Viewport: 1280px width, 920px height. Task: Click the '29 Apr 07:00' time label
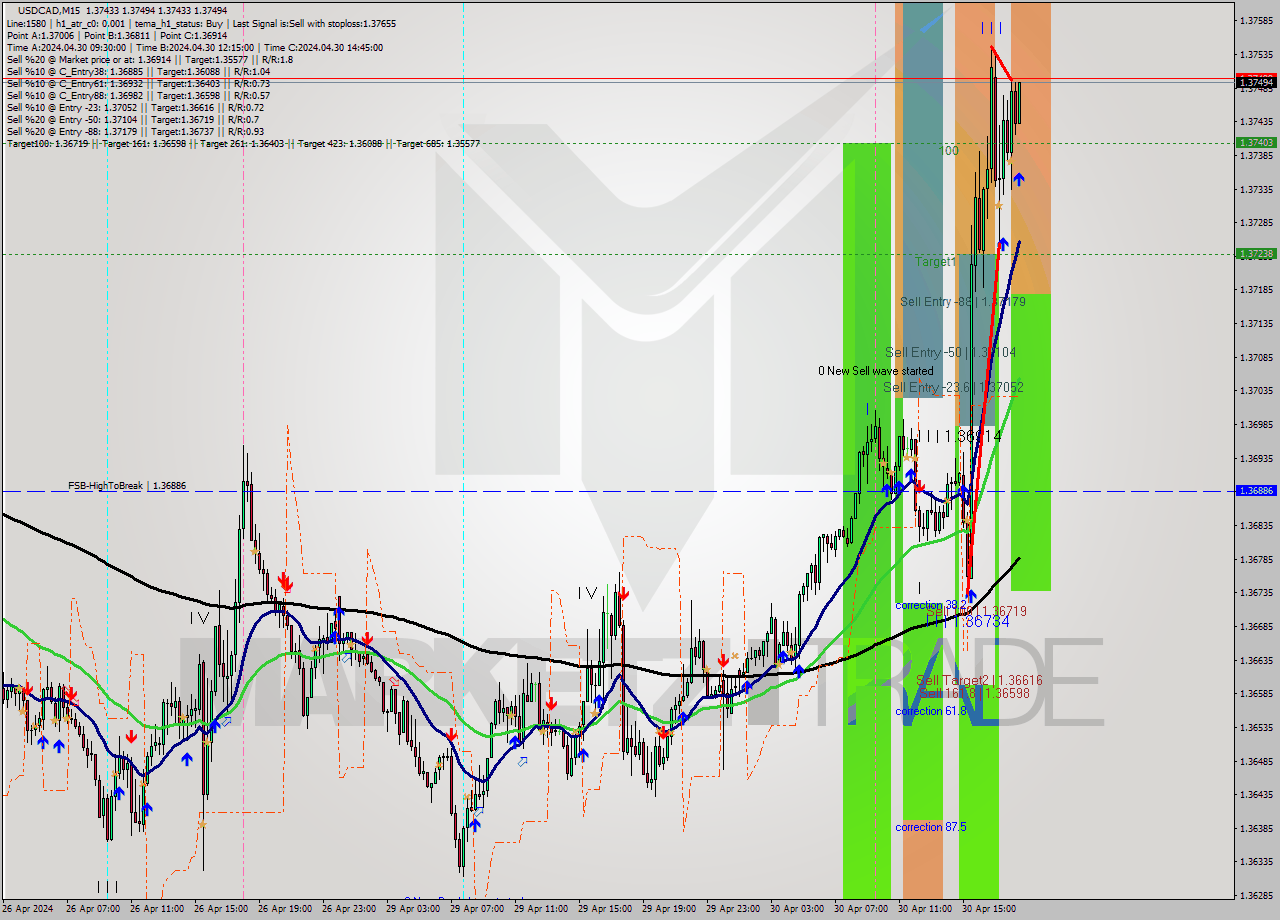point(475,909)
